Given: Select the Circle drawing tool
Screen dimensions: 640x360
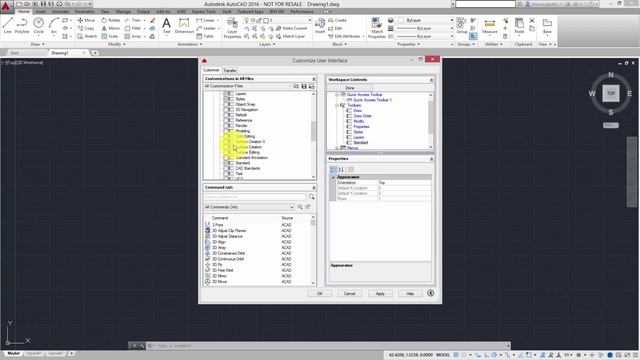Looking at the screenshot, I should point(38,26).
